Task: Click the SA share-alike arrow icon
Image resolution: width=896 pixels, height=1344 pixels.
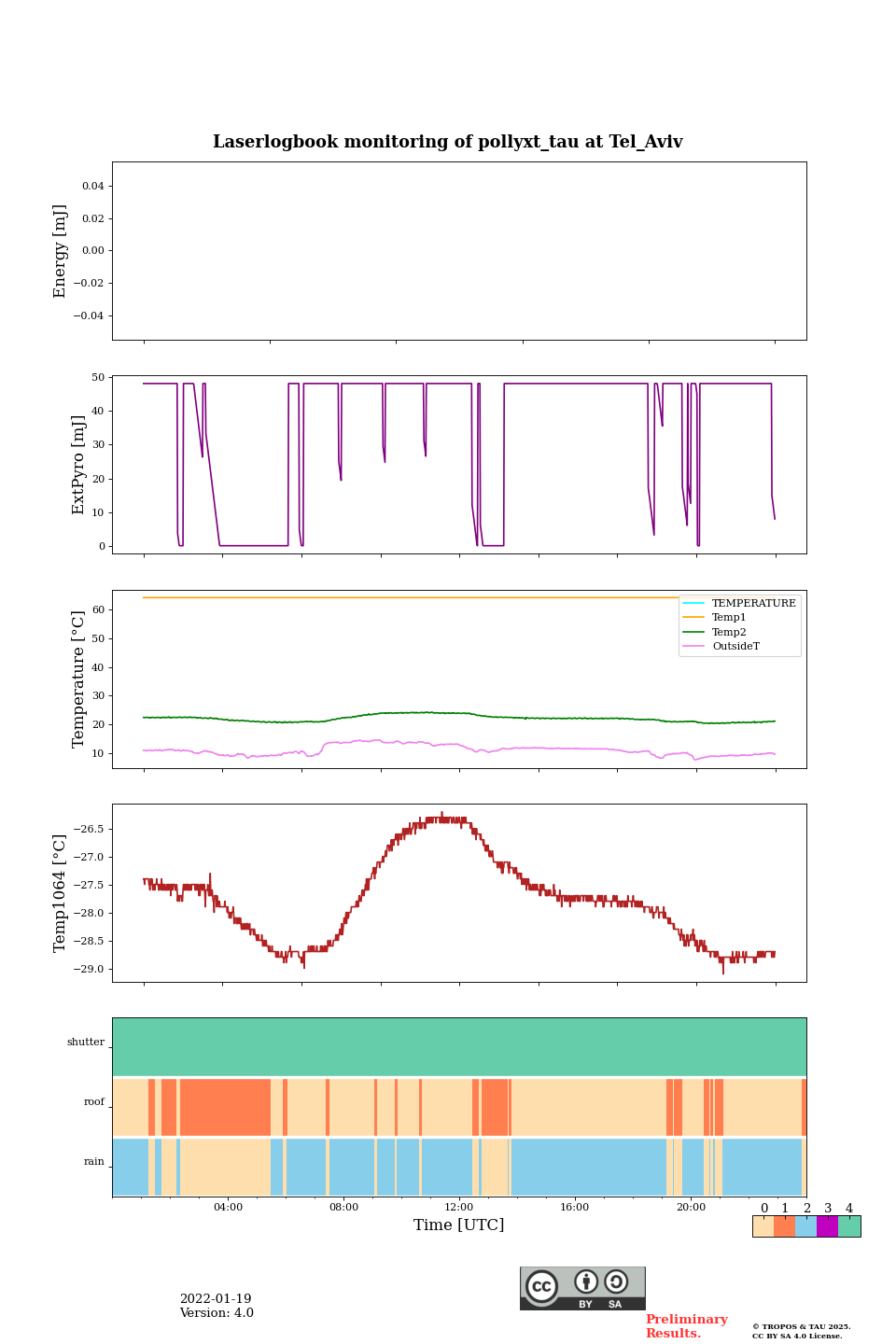Action: pos(616,1281)
